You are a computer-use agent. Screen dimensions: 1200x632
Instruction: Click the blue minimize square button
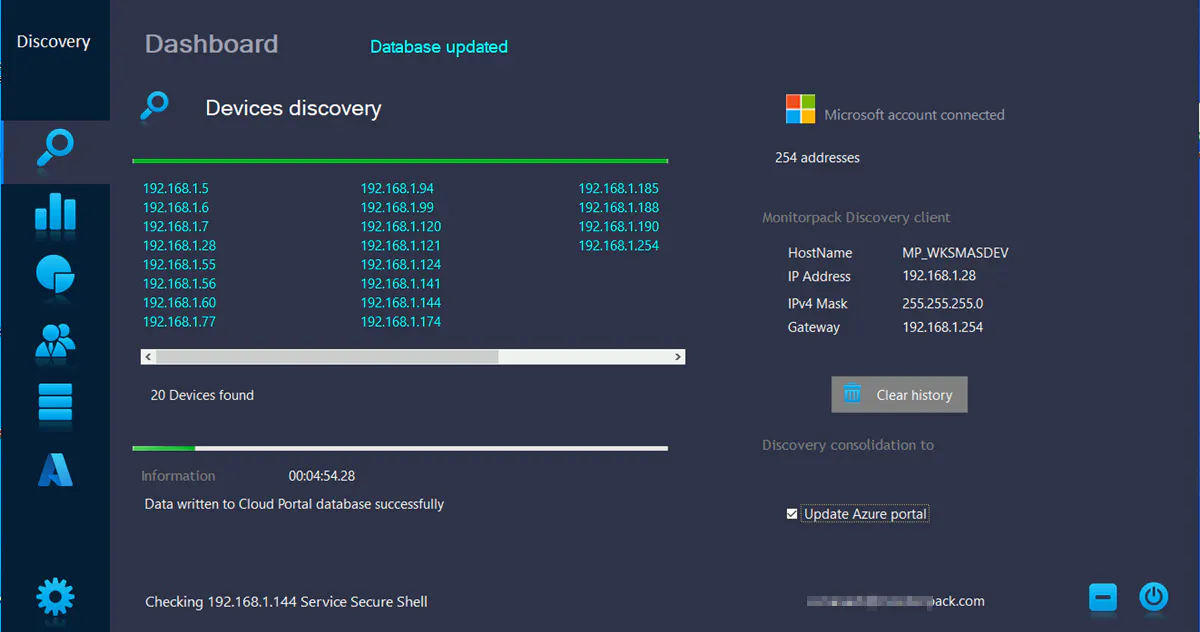coord(1103,598)
